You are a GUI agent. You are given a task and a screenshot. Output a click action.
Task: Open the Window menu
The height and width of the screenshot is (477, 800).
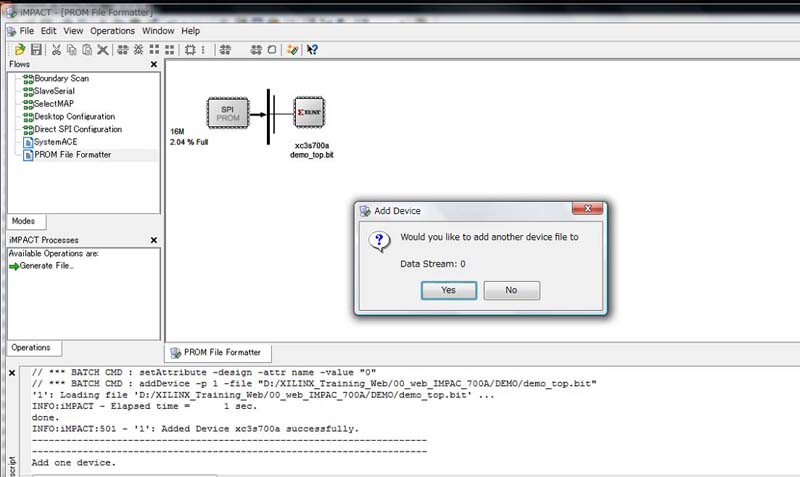click(x=158, y=31)
